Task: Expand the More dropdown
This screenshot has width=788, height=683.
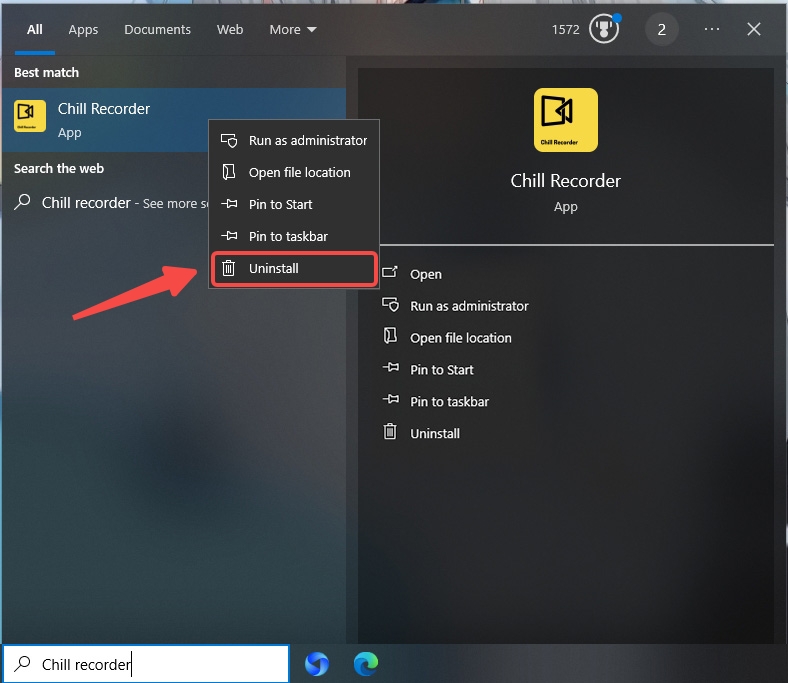Action: [x=292, y=30]
